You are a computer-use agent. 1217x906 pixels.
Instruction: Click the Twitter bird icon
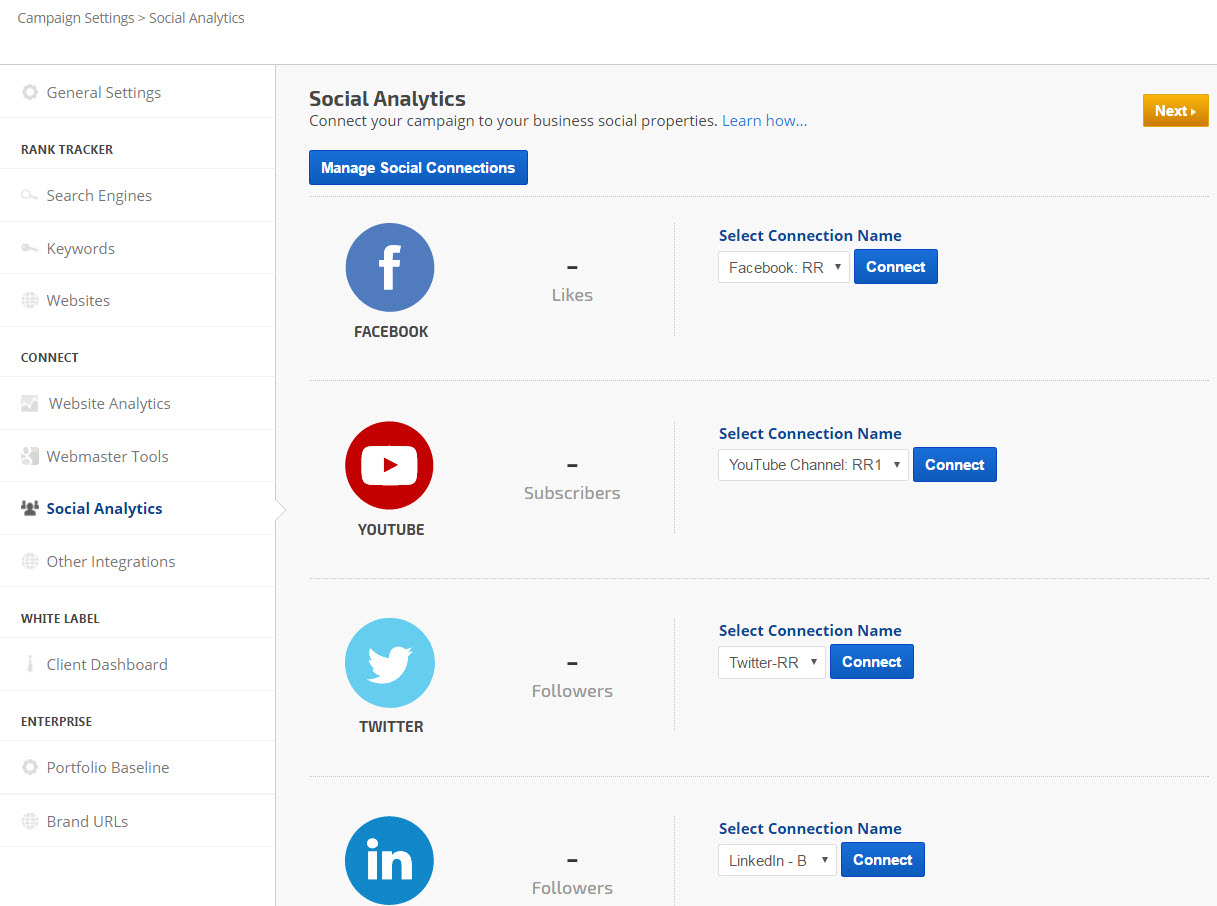(389, 662)
